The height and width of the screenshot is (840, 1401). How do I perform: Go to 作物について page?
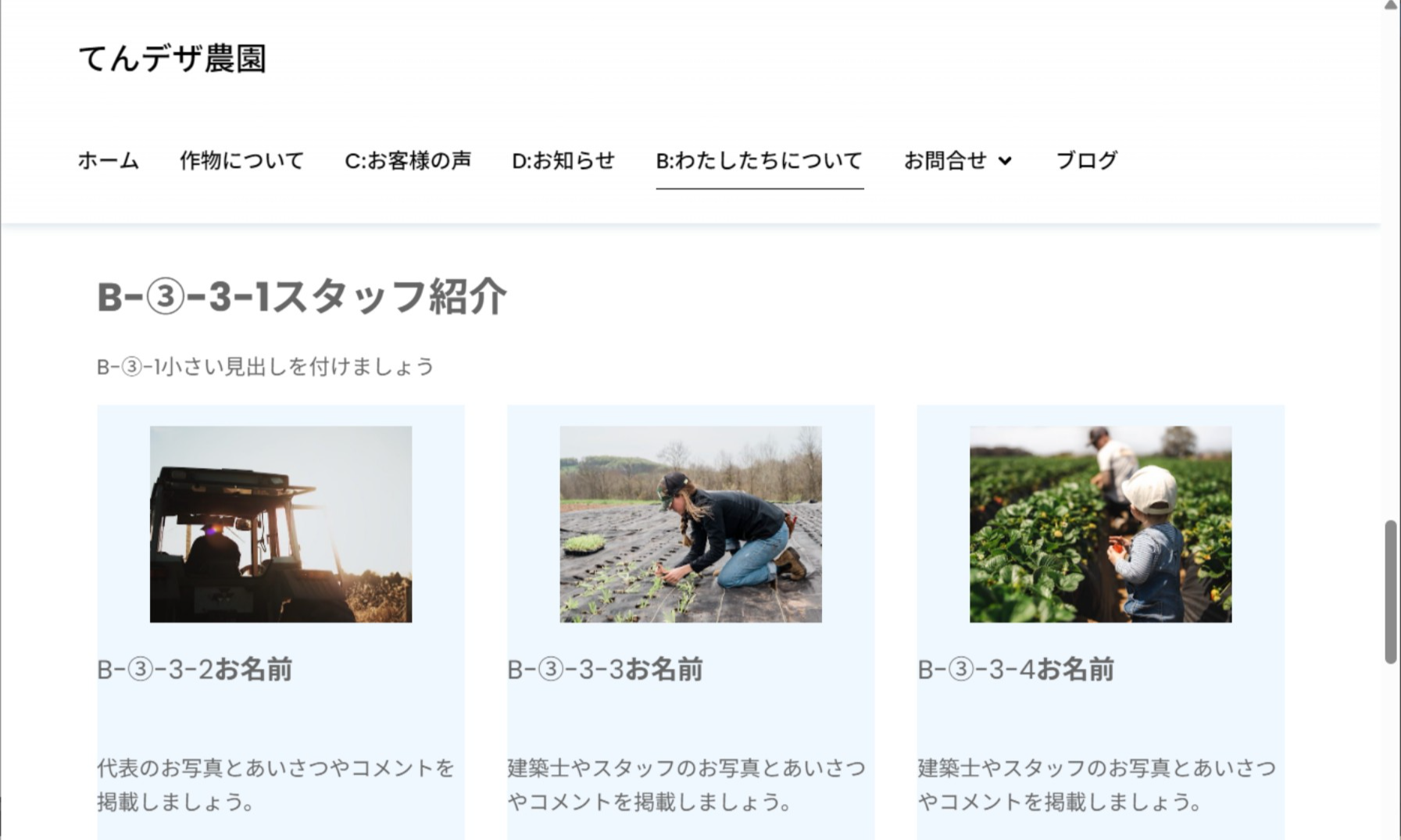pos(241,161)
